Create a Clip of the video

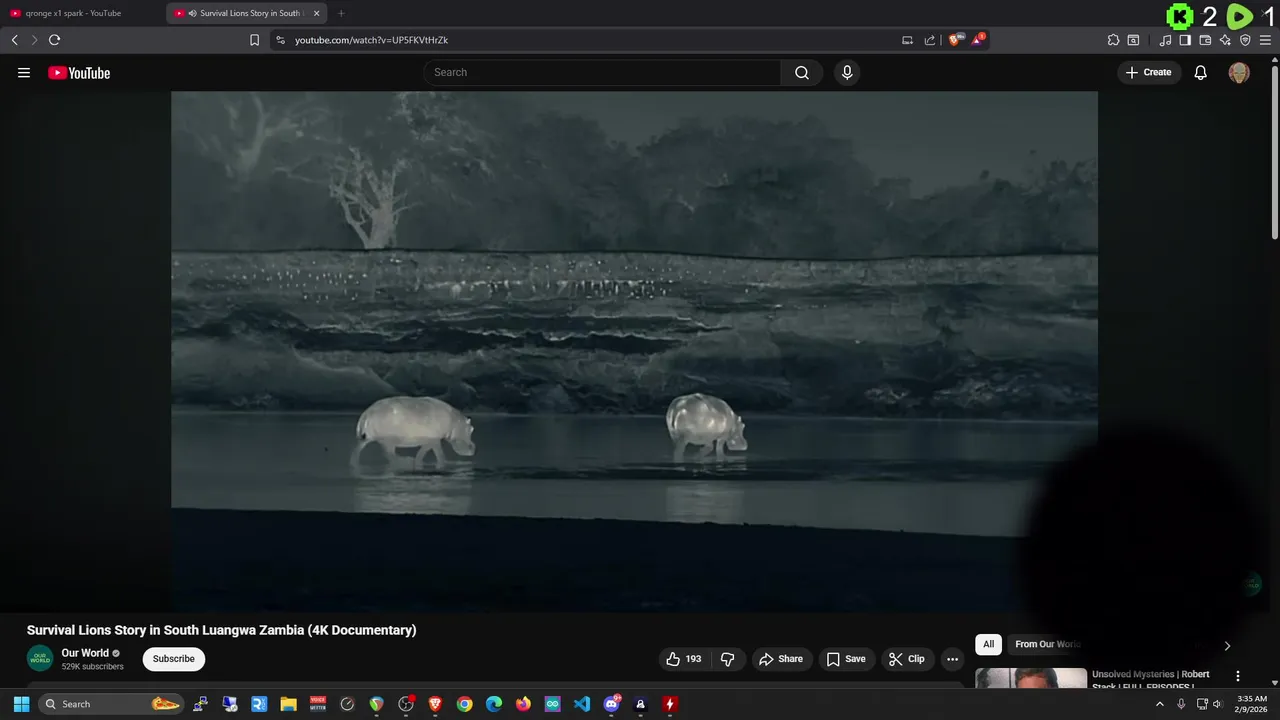906,659
